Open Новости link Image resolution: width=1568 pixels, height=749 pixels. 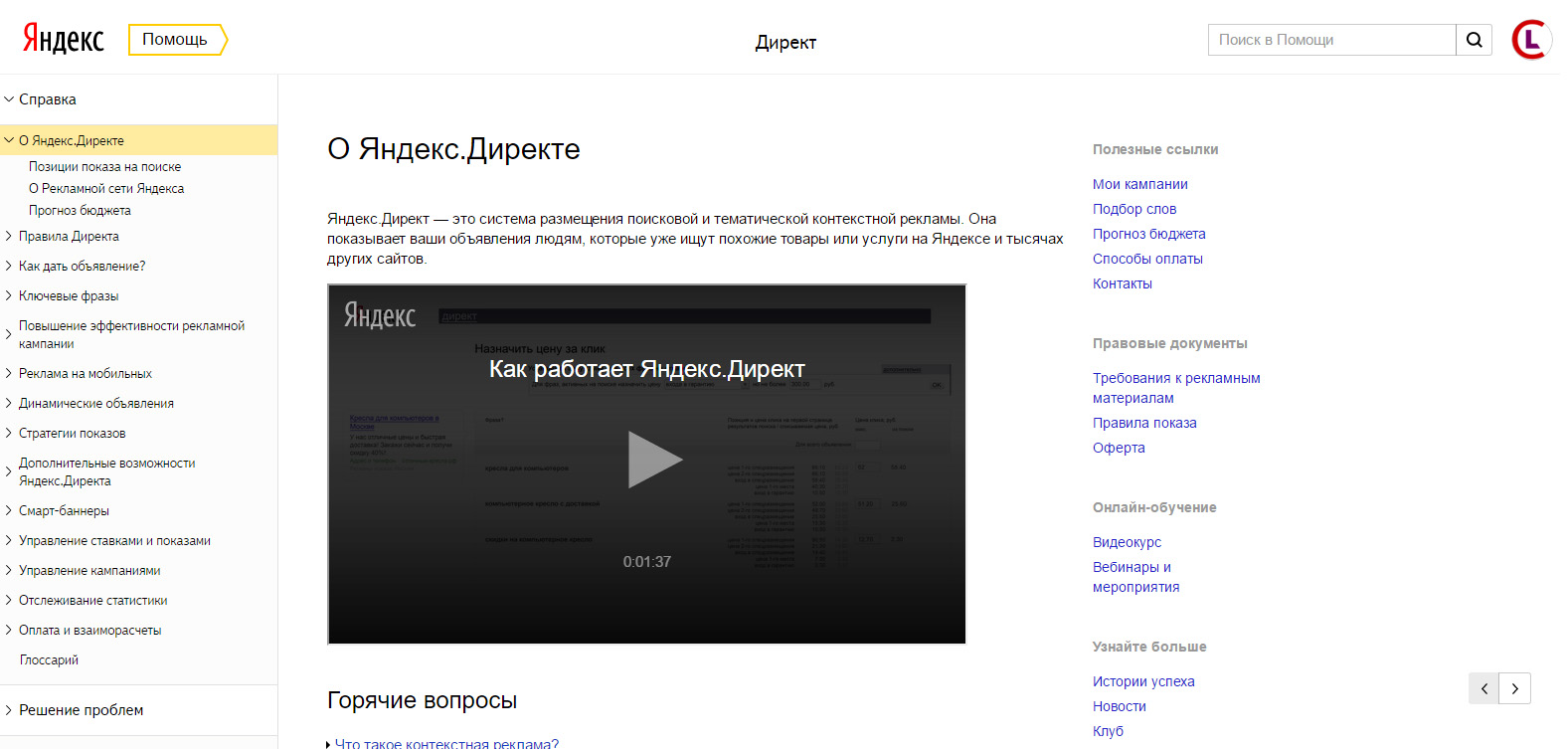tap(1120, 706)
